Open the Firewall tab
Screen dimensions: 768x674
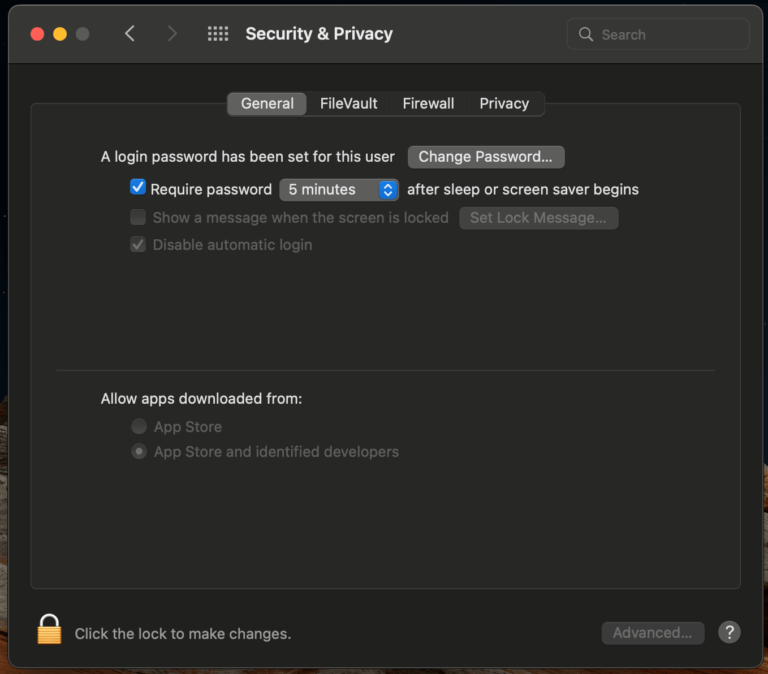428,104
